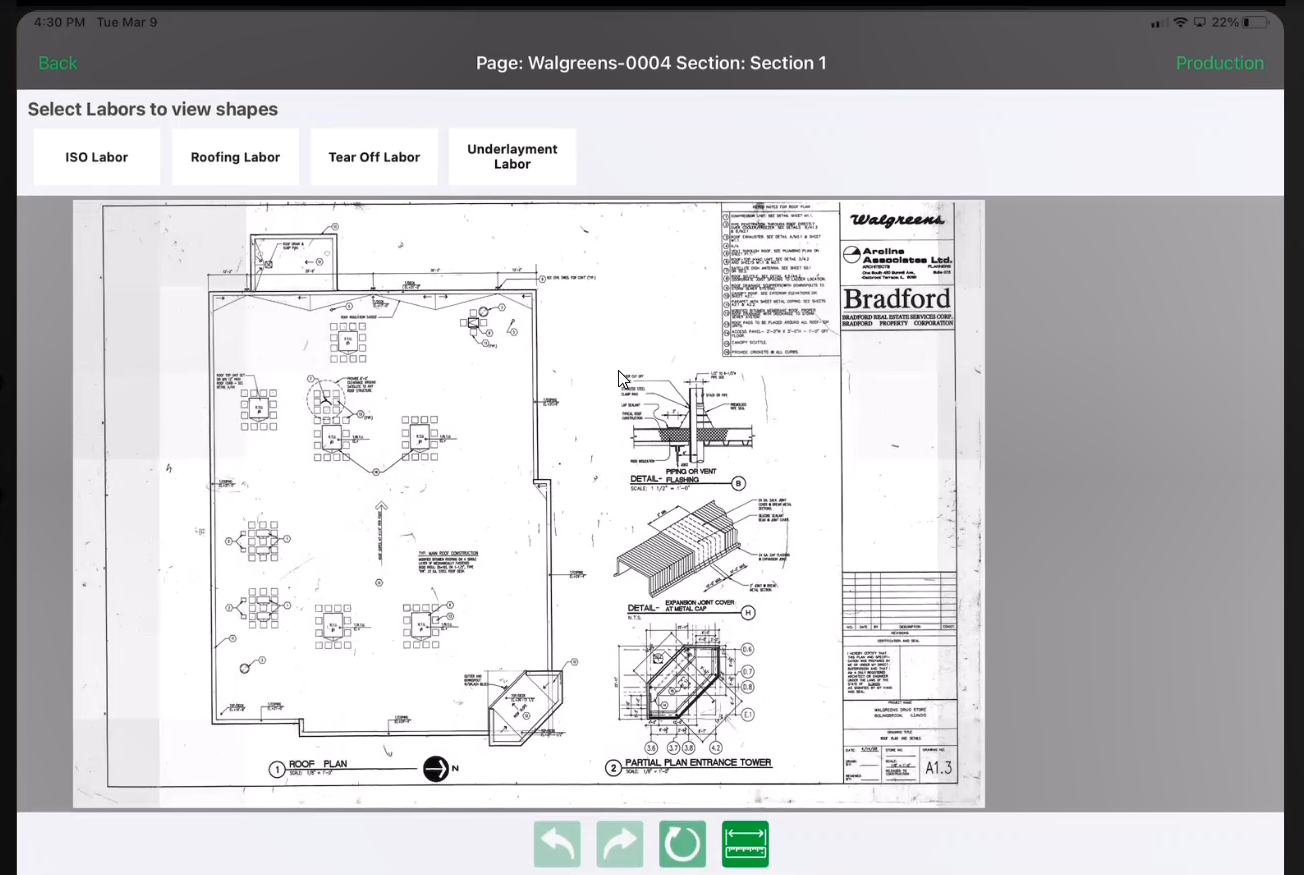Tap the Walgreens logo on the blueprint

[897, 219]
